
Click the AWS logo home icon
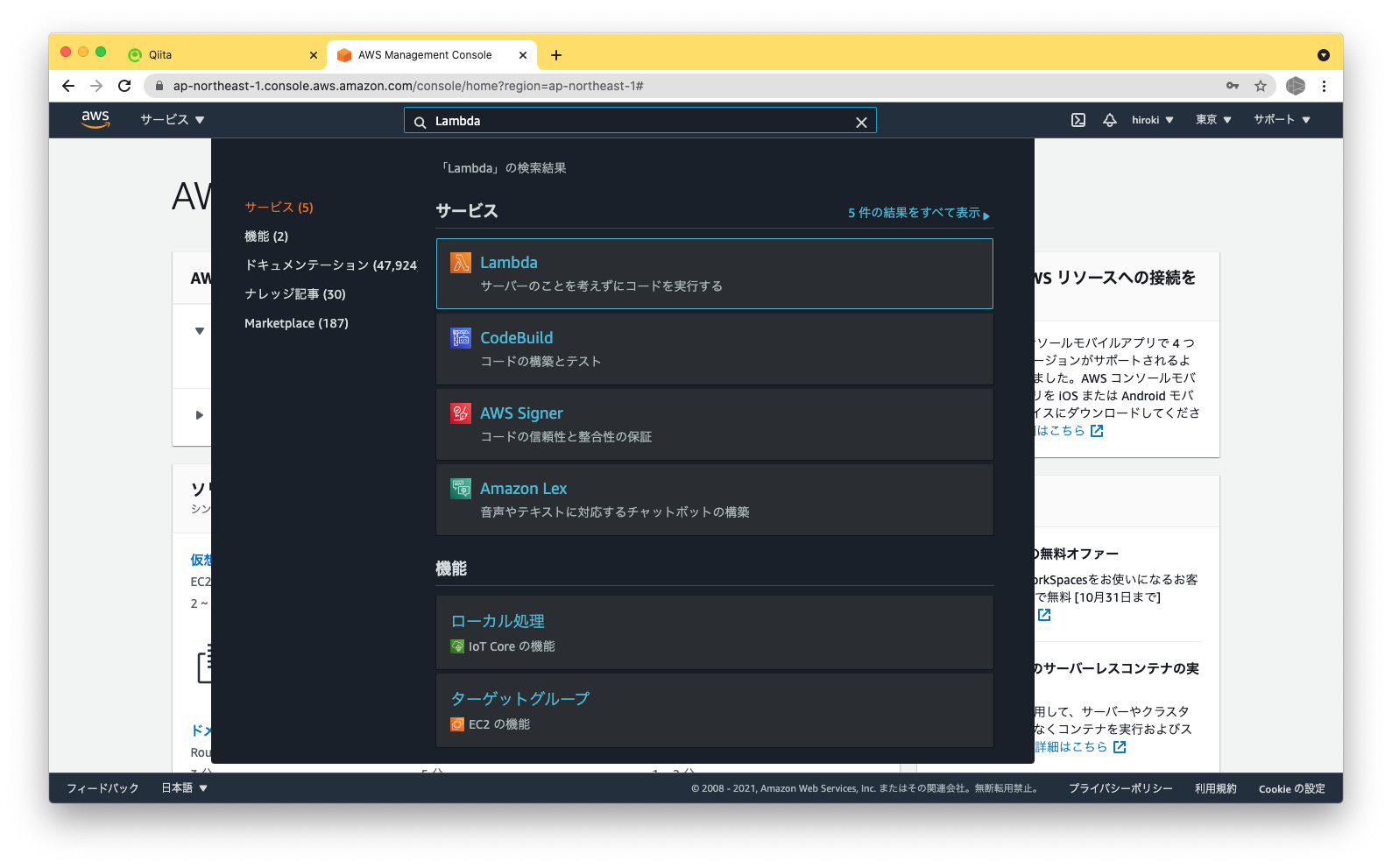click(95, 120)
